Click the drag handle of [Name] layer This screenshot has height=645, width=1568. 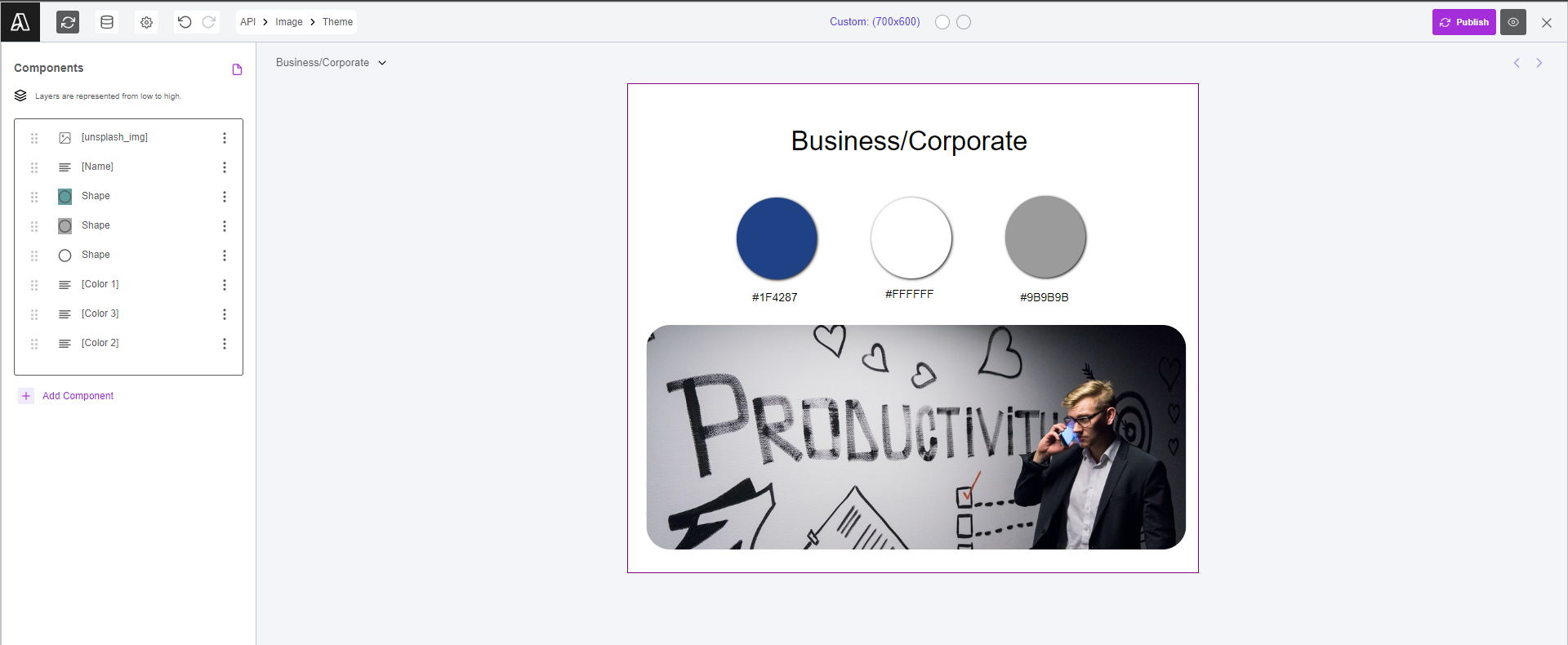tap(34, 167)
